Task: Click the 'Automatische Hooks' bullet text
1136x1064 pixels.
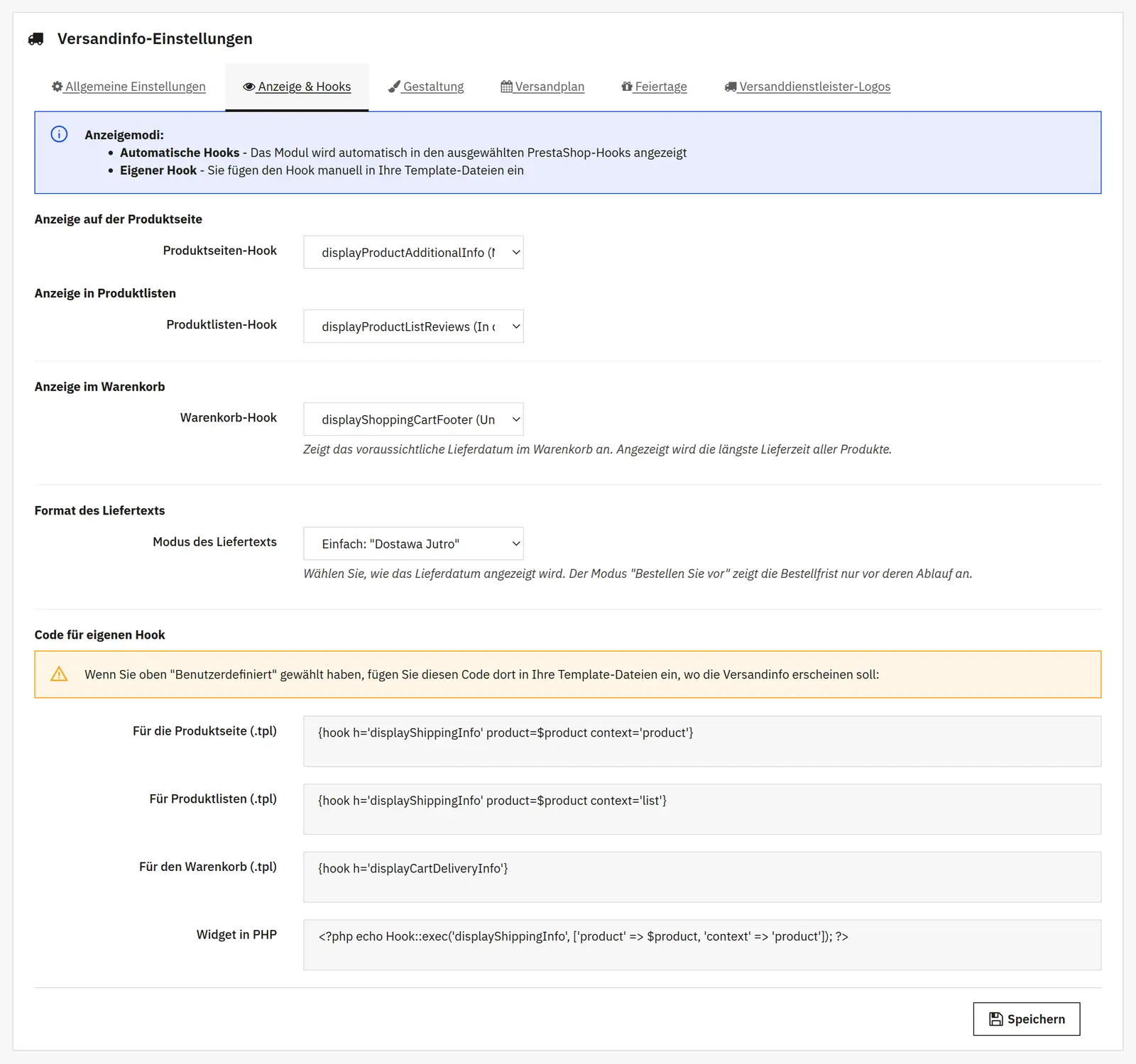Action: [x=180, y=153]
